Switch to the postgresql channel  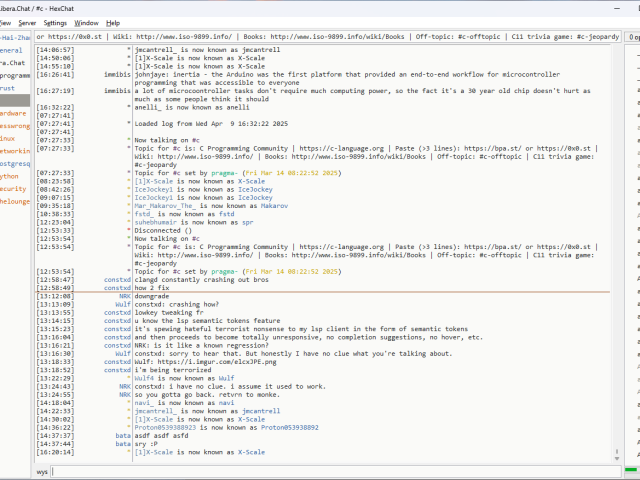[x=14, y=163]
